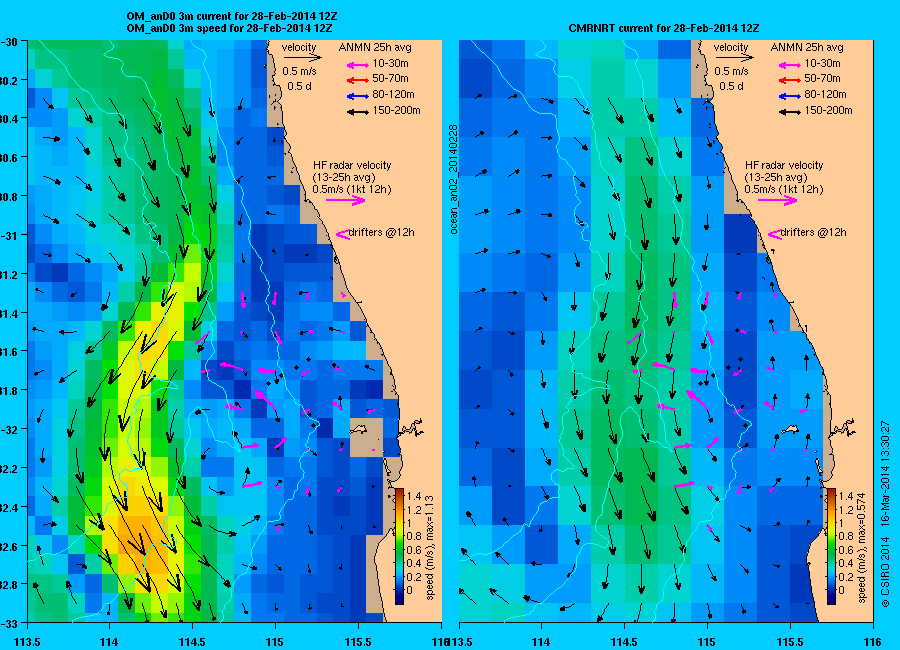Click the '0.5 d' label in the CMRNRT panel
This screenshot has width=900, height=650.
pos(731,86)
